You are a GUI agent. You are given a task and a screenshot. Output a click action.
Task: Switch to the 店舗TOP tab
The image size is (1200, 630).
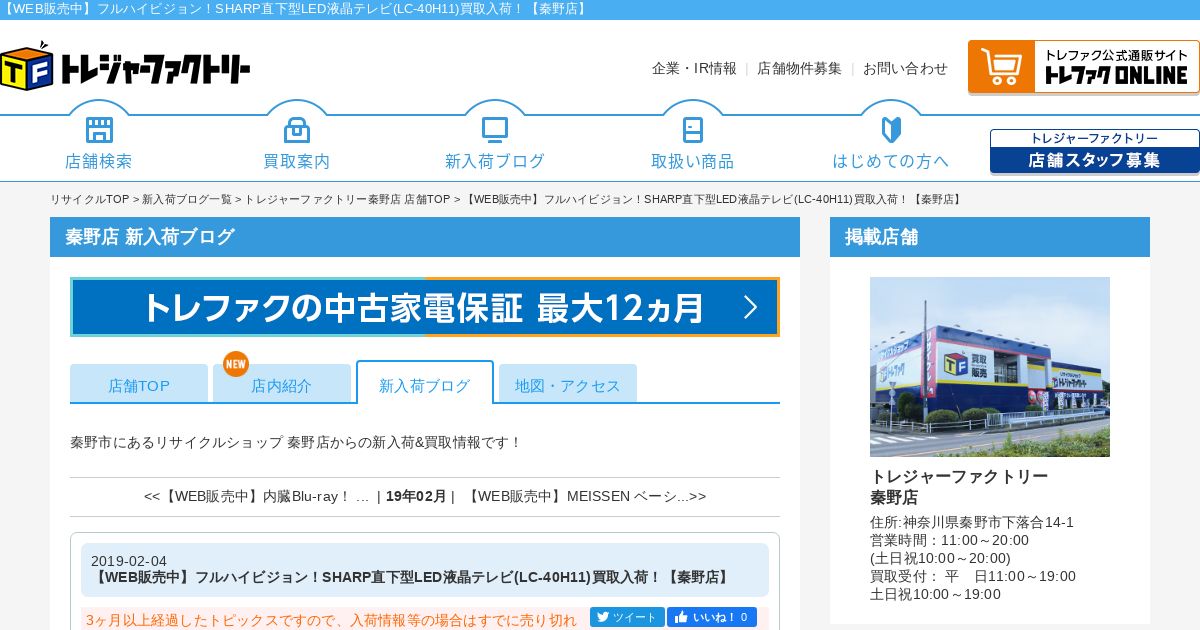coord(139,384)
